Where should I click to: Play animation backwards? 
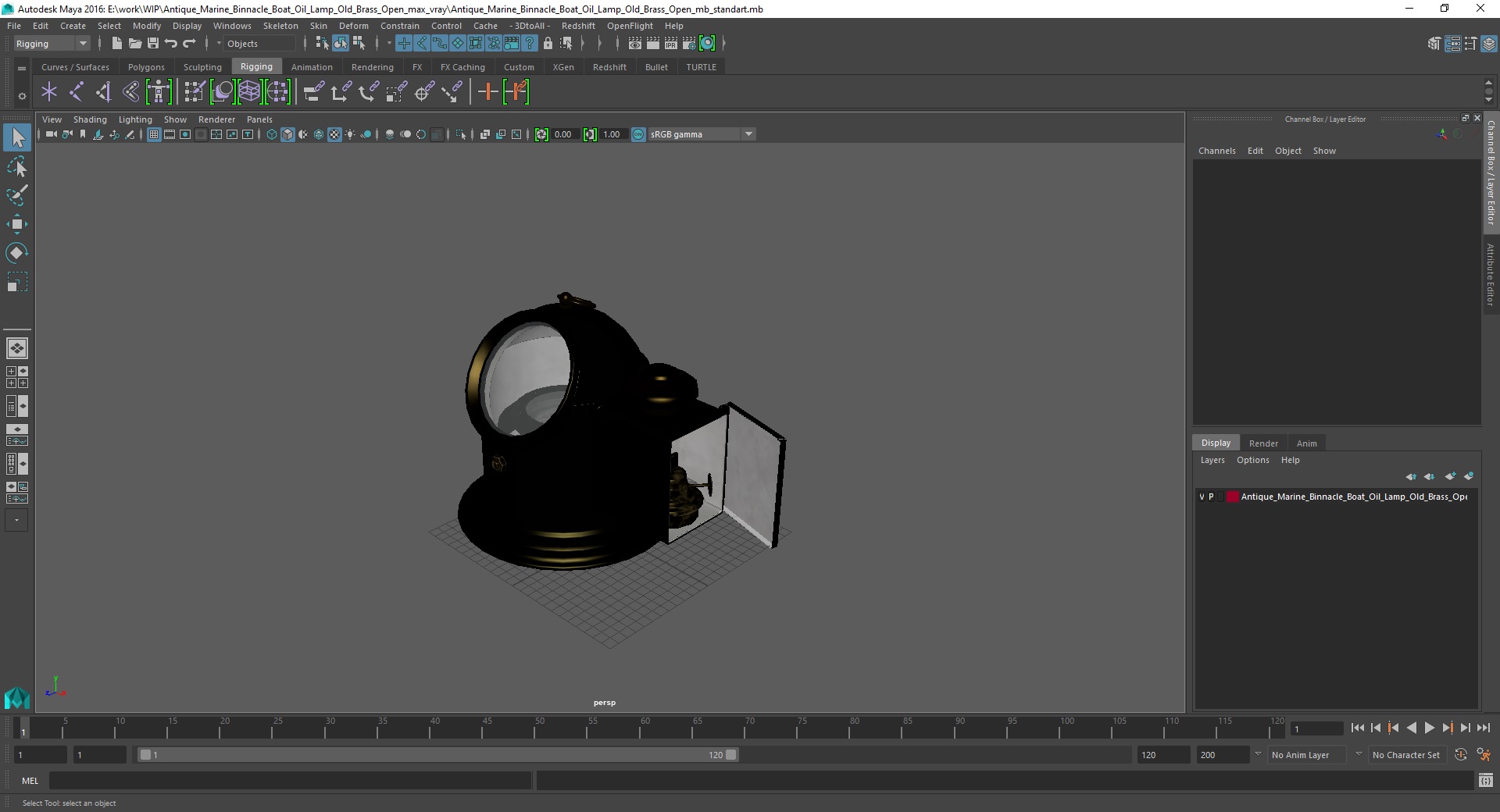tap(1411, 728)
